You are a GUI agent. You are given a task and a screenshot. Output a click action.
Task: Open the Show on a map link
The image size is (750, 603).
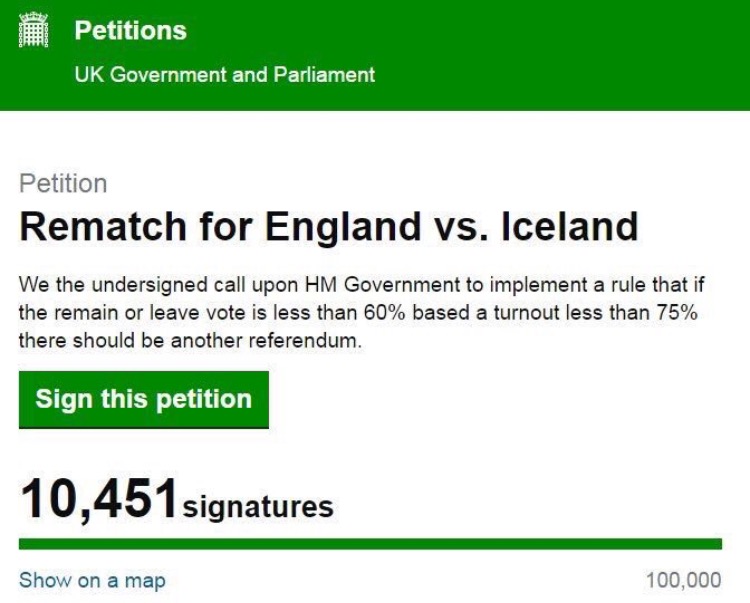[x=92, y=580]
